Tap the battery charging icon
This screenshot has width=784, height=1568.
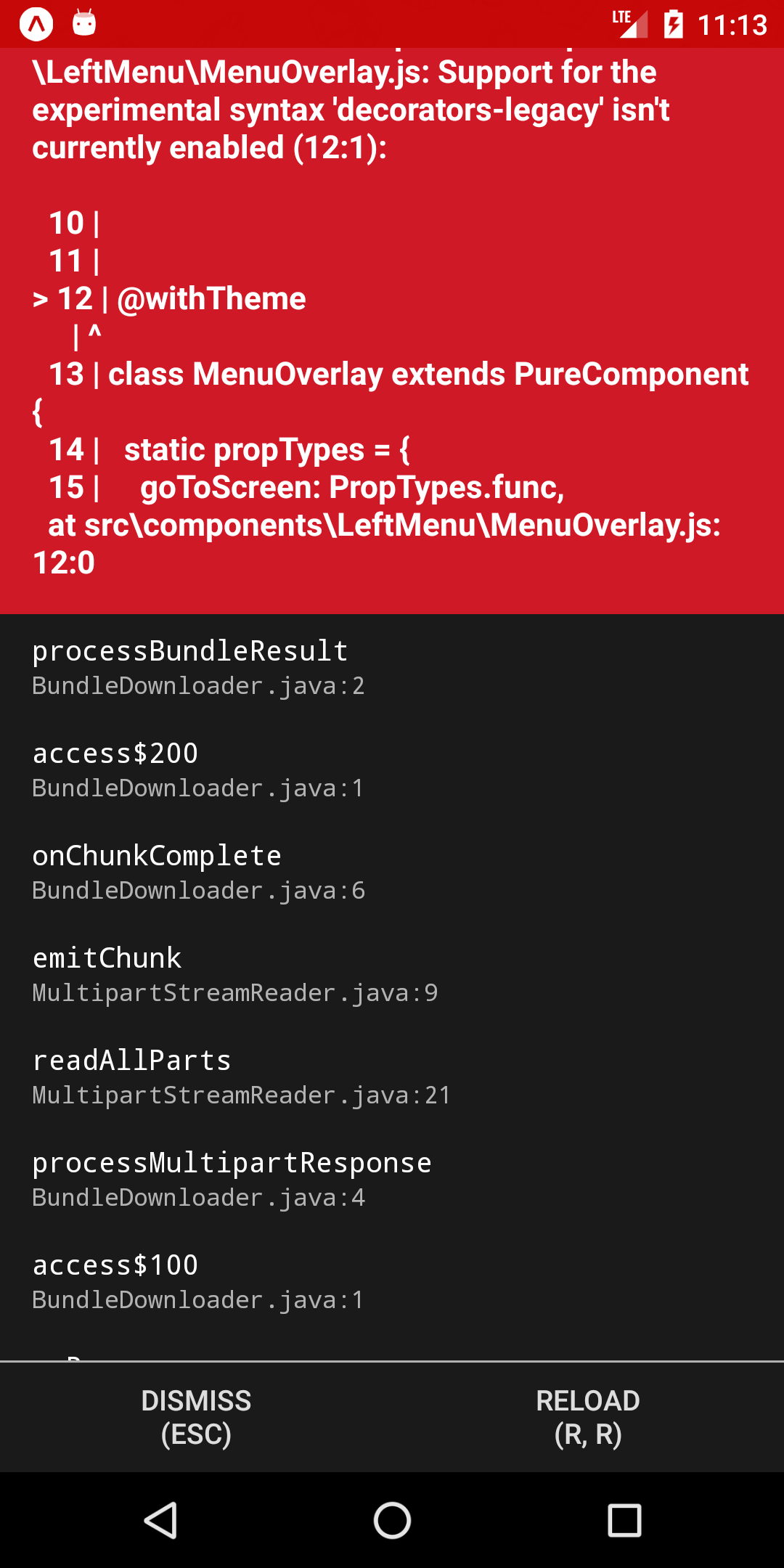tap(674, 24)
